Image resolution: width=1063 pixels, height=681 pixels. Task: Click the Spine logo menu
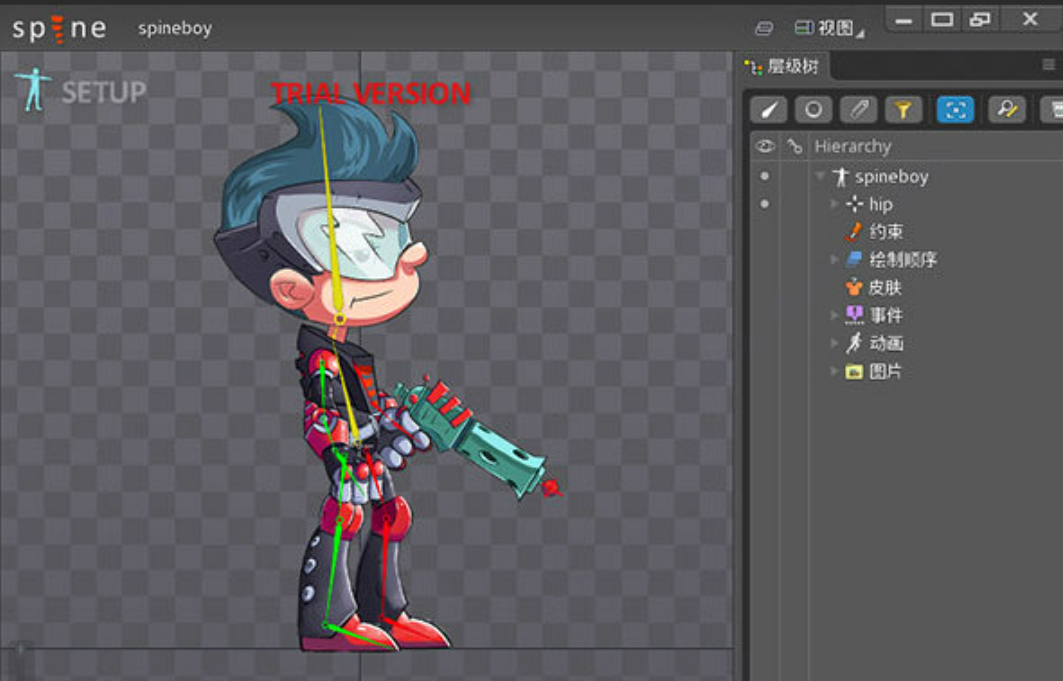59,28
